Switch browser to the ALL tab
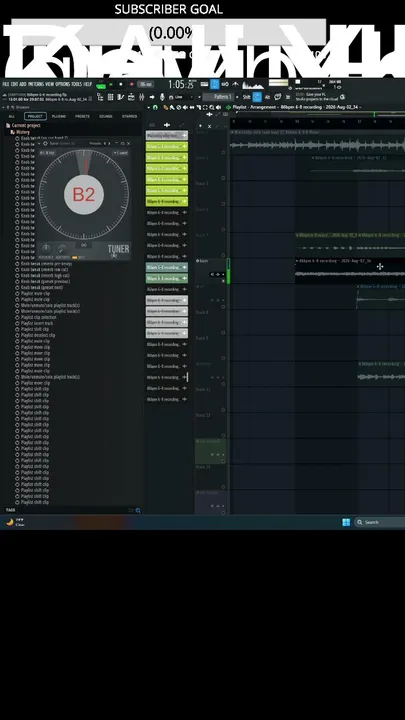Viewport: 405px width, 720px height. click(x=11, y=117)
